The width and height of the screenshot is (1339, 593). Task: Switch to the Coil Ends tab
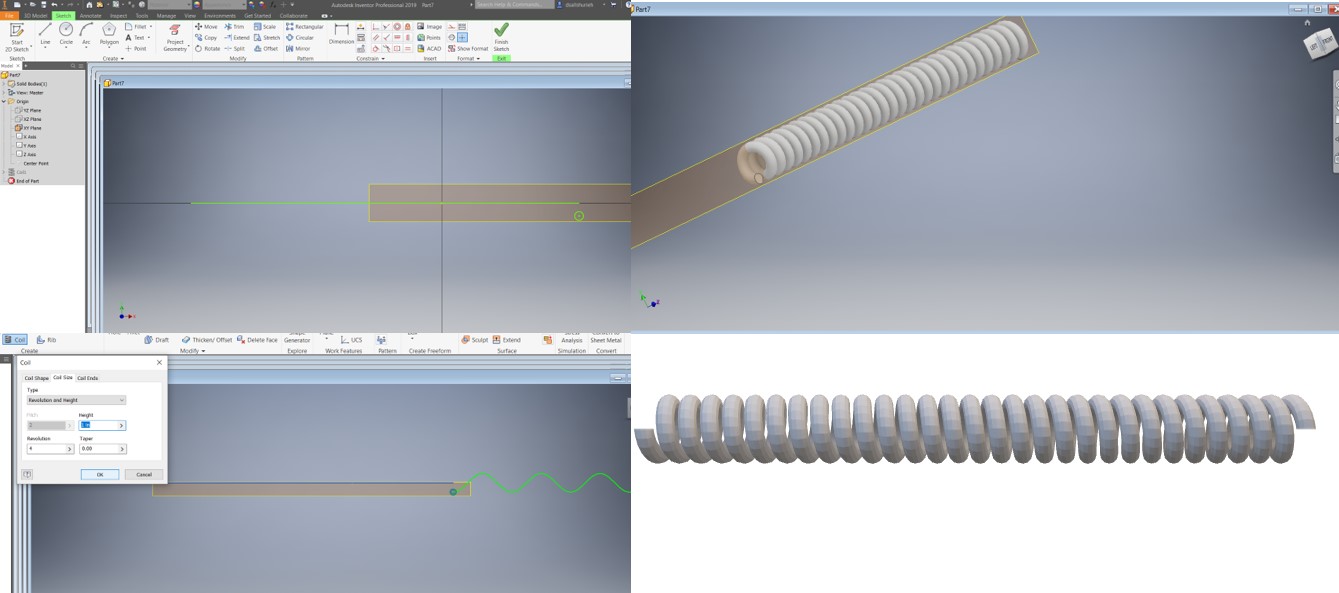pyautogui.click(x=88, y=378)
